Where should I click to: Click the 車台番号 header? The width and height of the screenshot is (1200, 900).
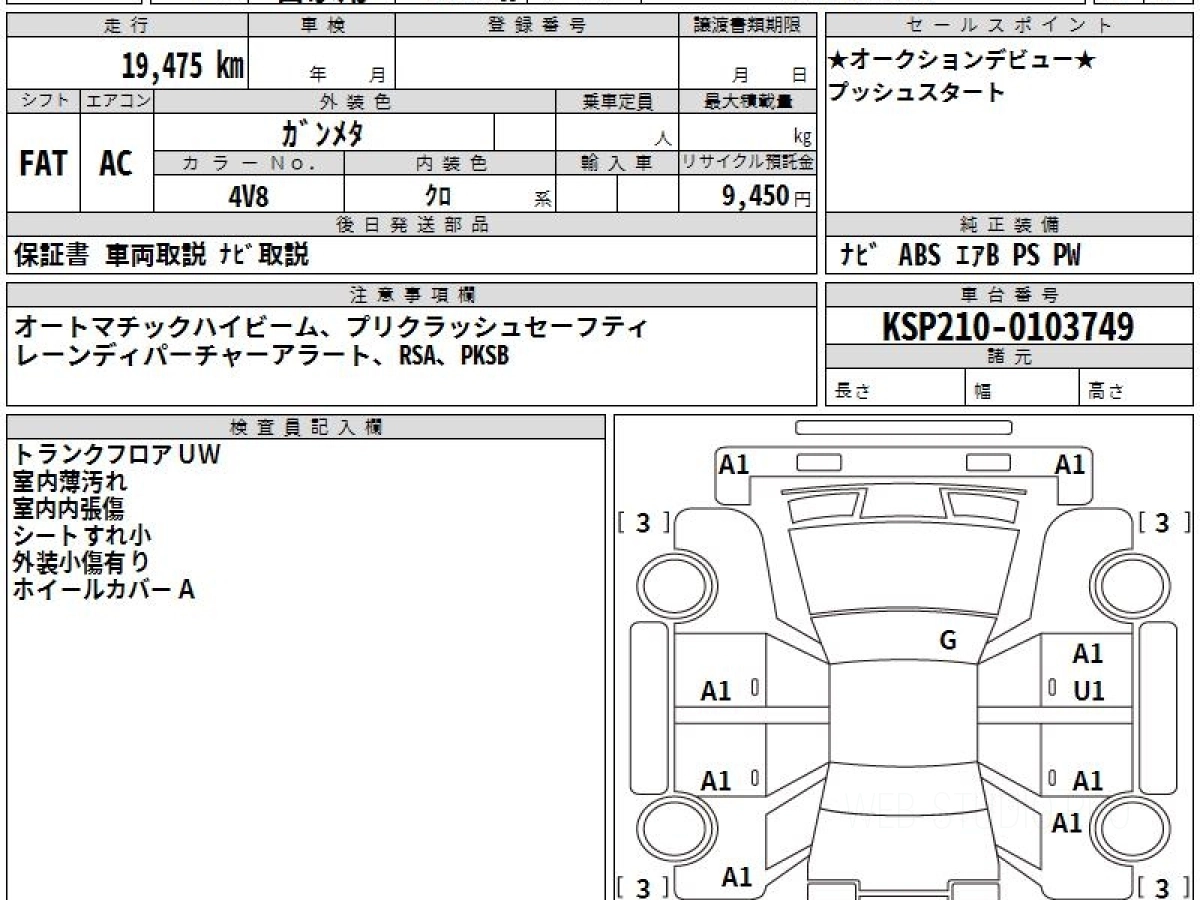(1009, 295)
